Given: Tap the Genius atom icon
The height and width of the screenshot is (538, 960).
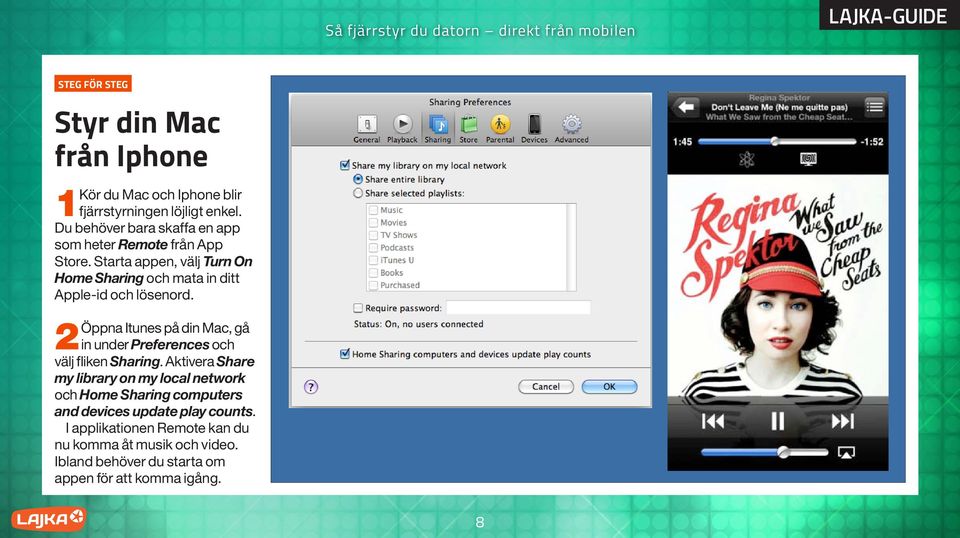Looking at the screenshot, I should 746,160.
